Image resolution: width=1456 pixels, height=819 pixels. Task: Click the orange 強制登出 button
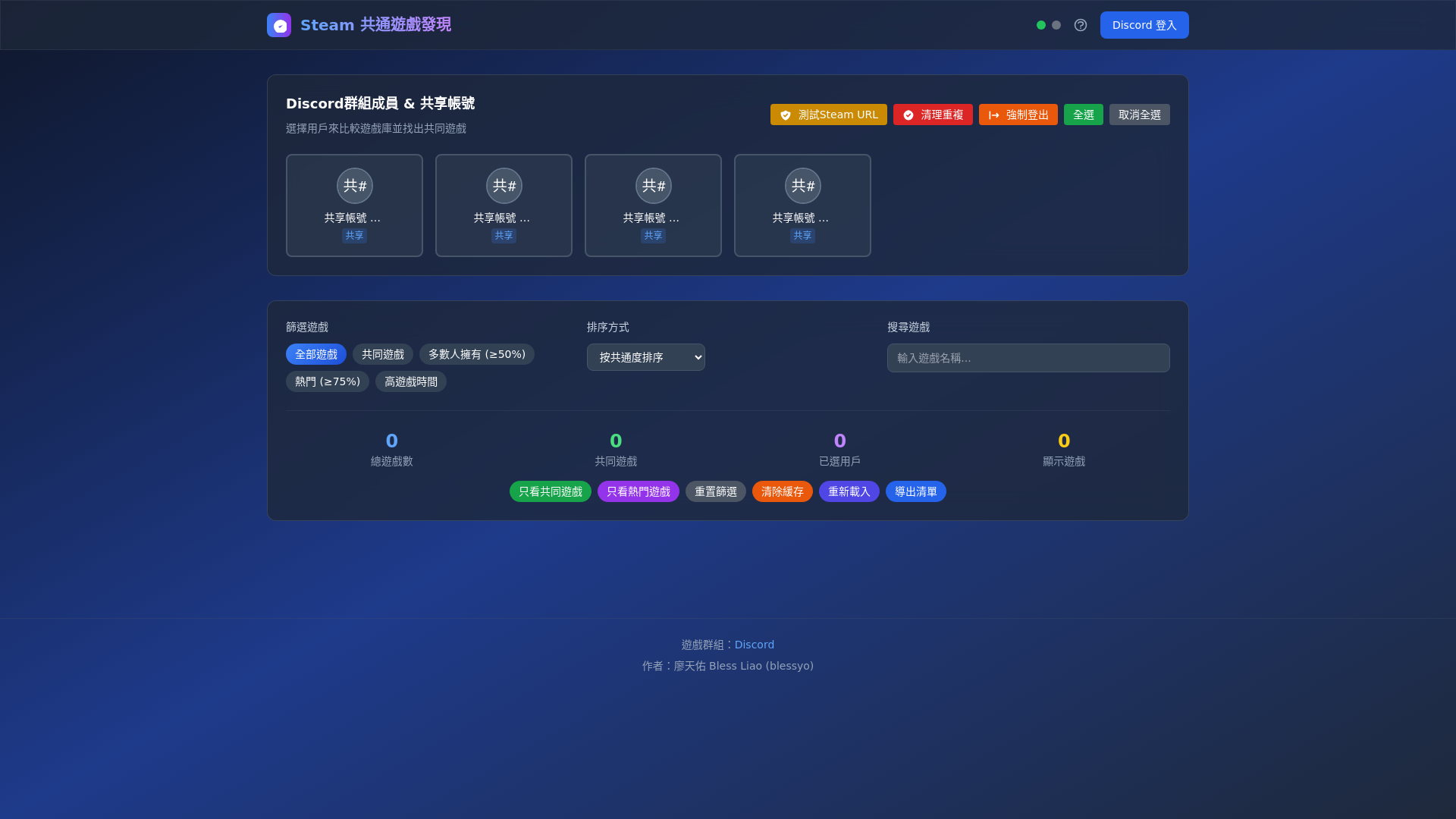pyautogui.click(x=1018, y=115)
